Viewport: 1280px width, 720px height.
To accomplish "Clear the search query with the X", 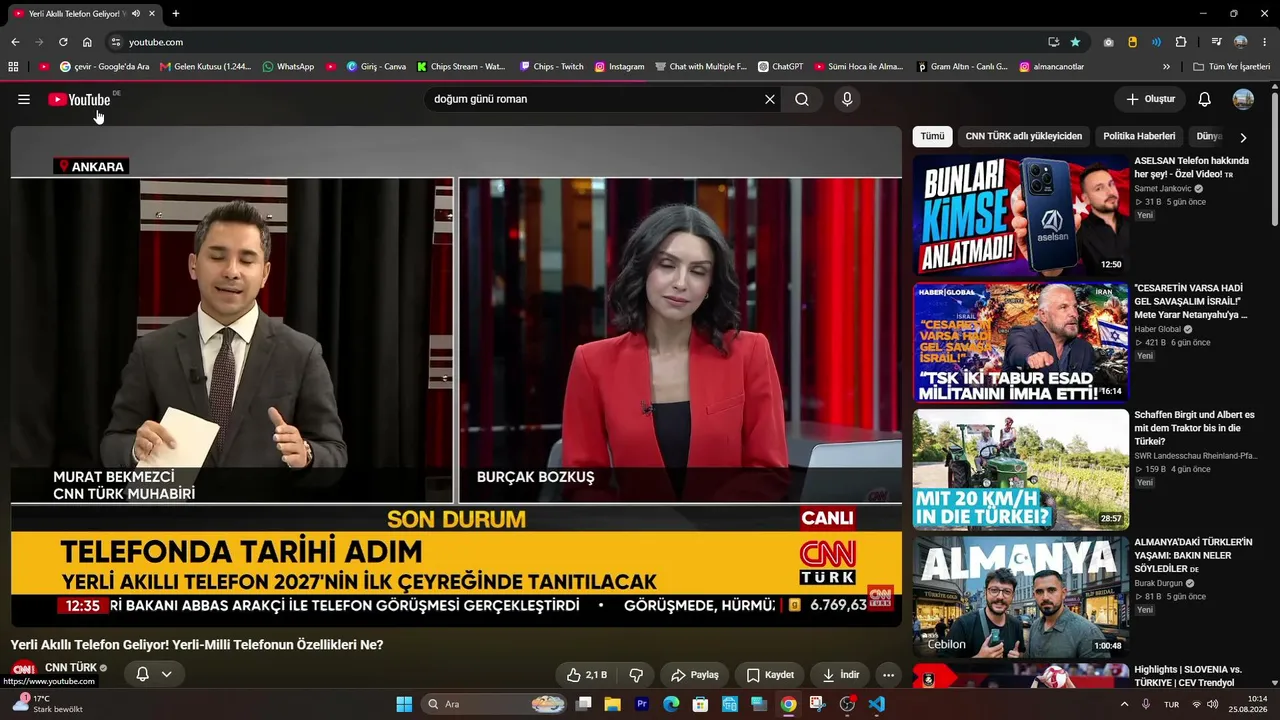I will pos(770,99).
